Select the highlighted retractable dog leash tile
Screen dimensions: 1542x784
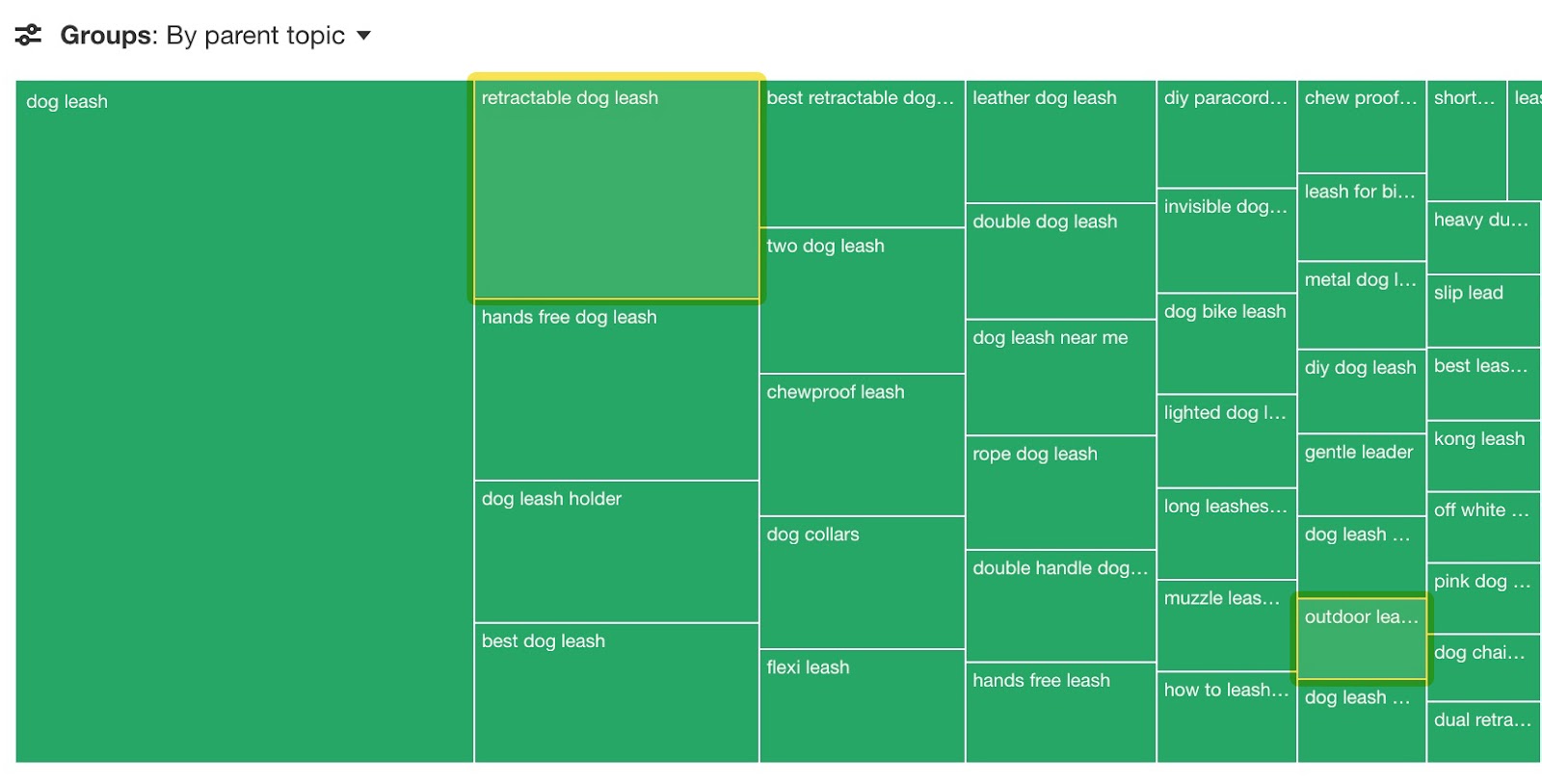point(615,188)
